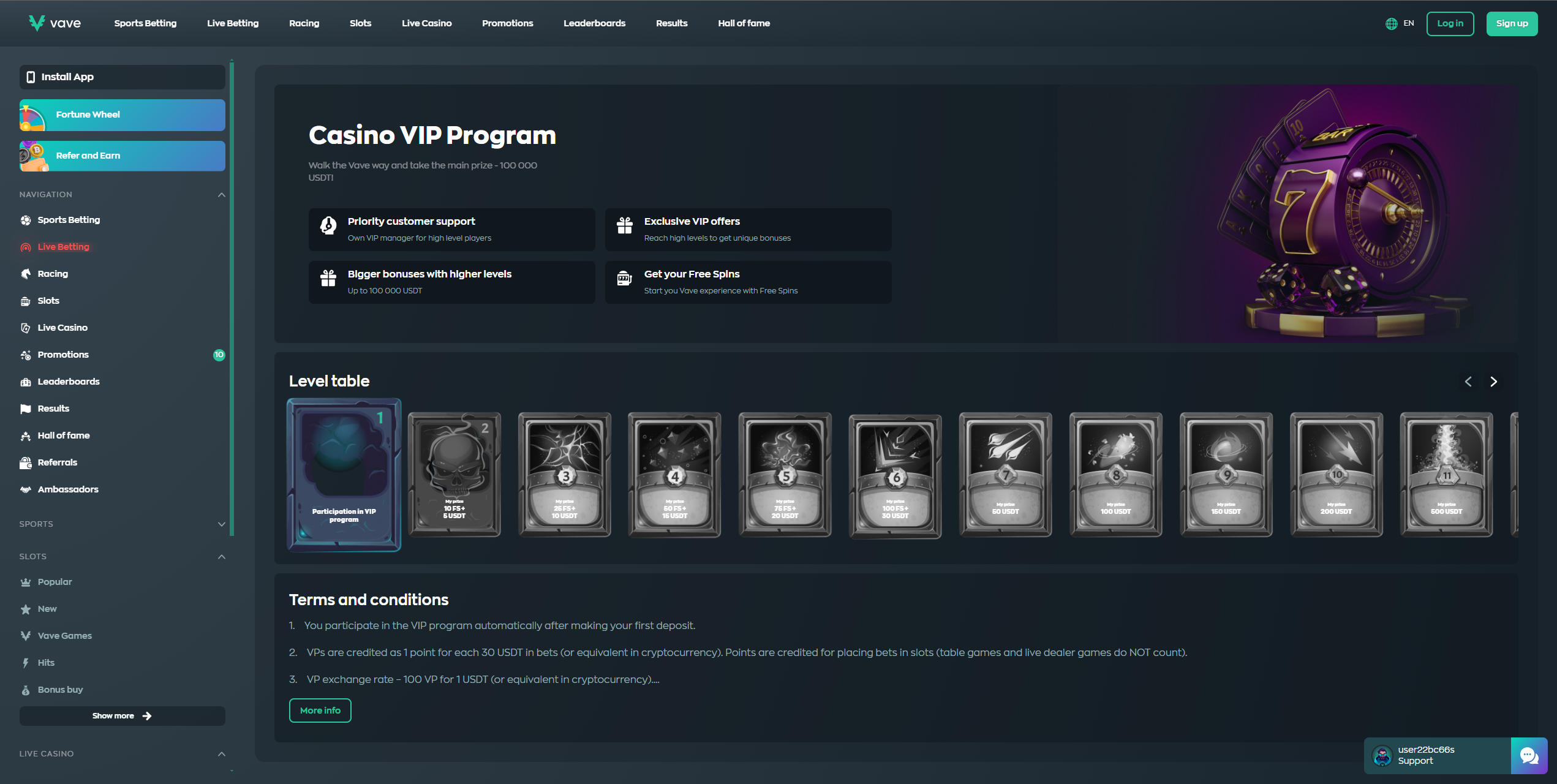Click the Leaderboards podium icon
The width and height of the screenshot is (1557, 784).
point(26,382)
